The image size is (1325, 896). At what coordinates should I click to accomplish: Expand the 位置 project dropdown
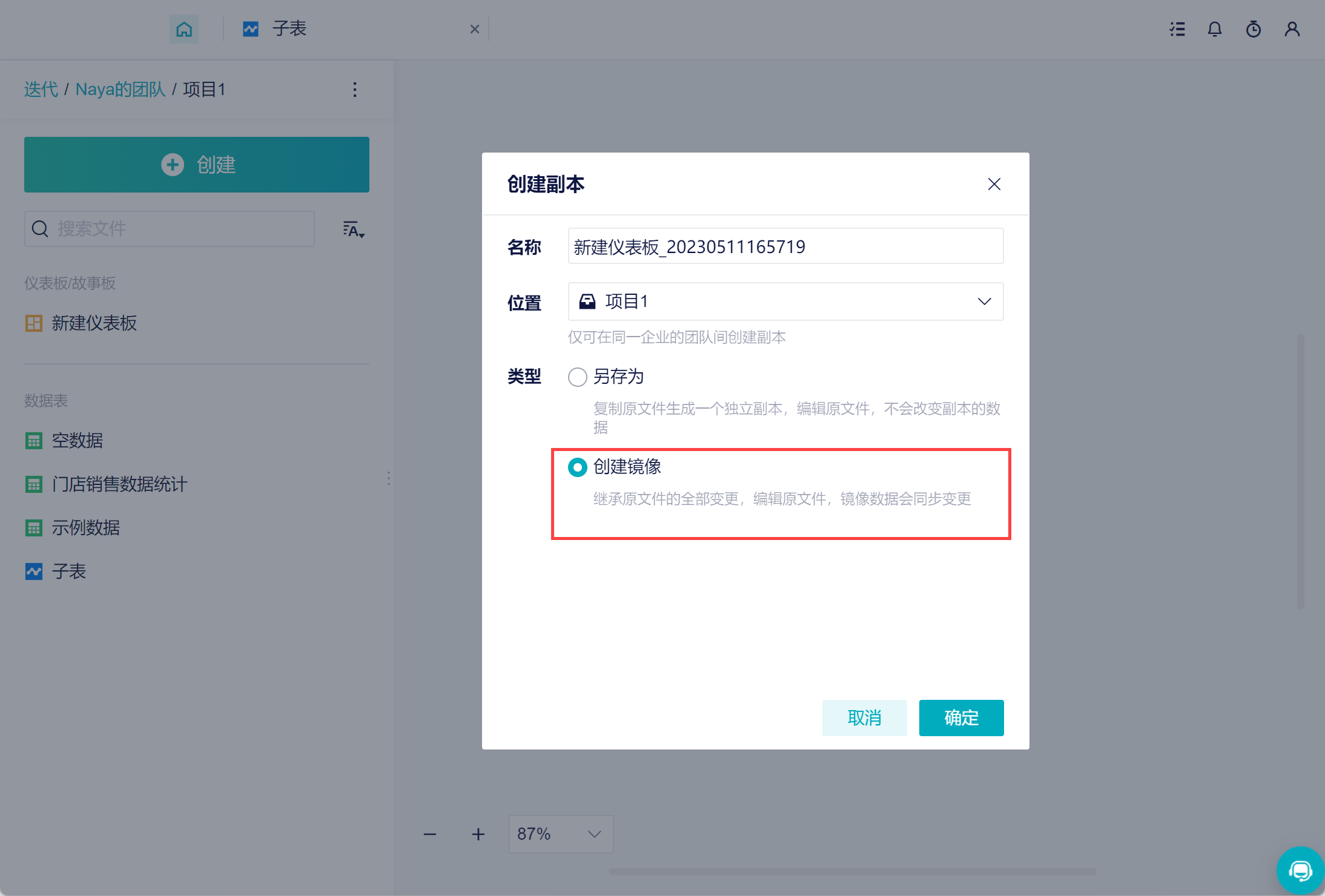click(x=785, y=301)
